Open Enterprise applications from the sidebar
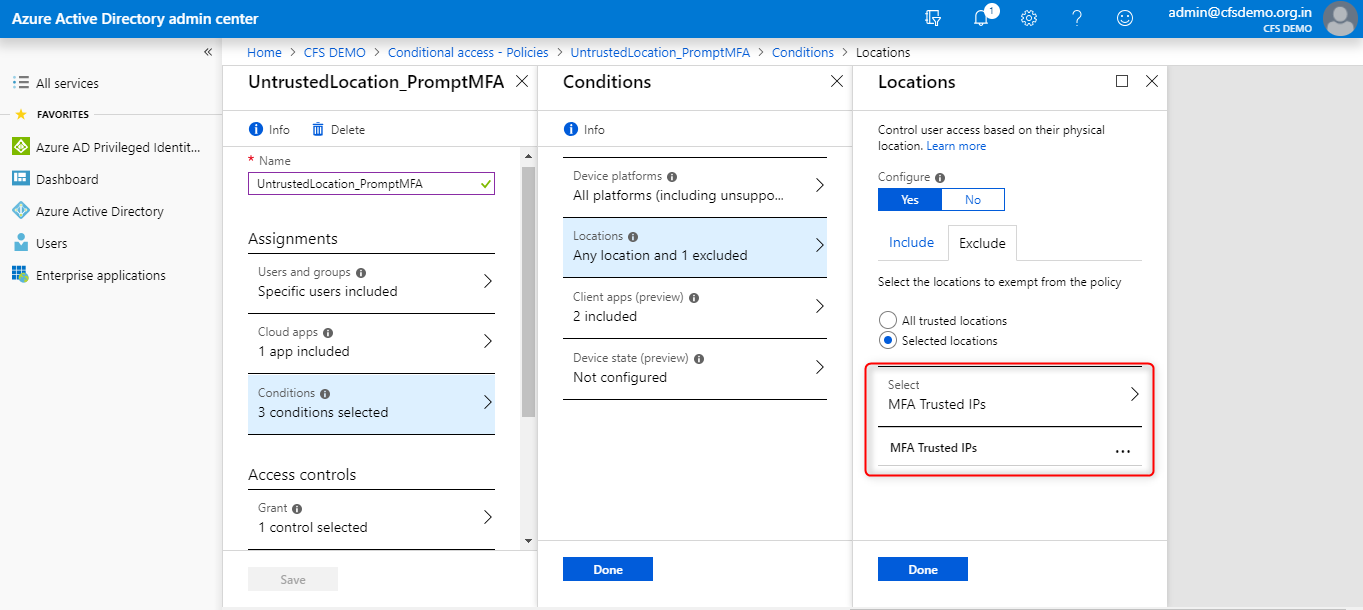This screenshot has height=610, width=1363. click(x=101, y=276)
